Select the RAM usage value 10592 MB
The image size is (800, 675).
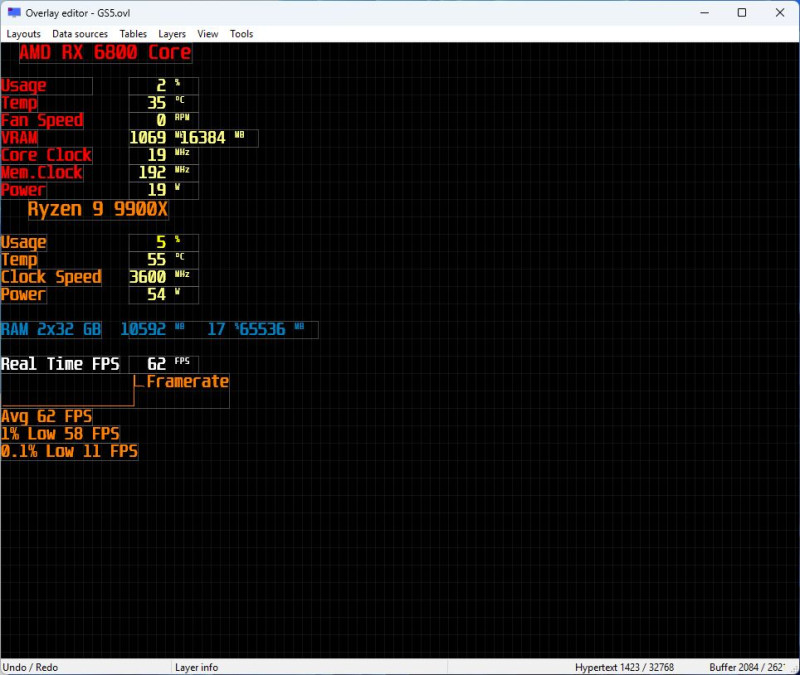(x=152, y=330)
